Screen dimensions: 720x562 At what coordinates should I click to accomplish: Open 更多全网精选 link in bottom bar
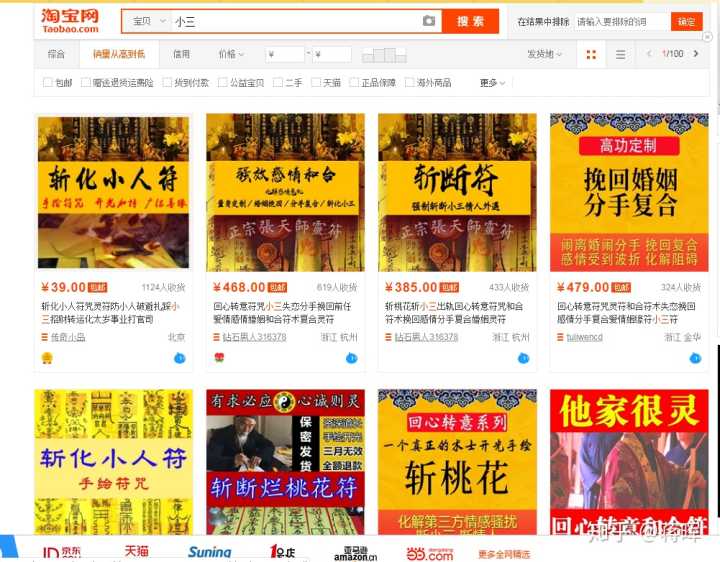(504, 554)
